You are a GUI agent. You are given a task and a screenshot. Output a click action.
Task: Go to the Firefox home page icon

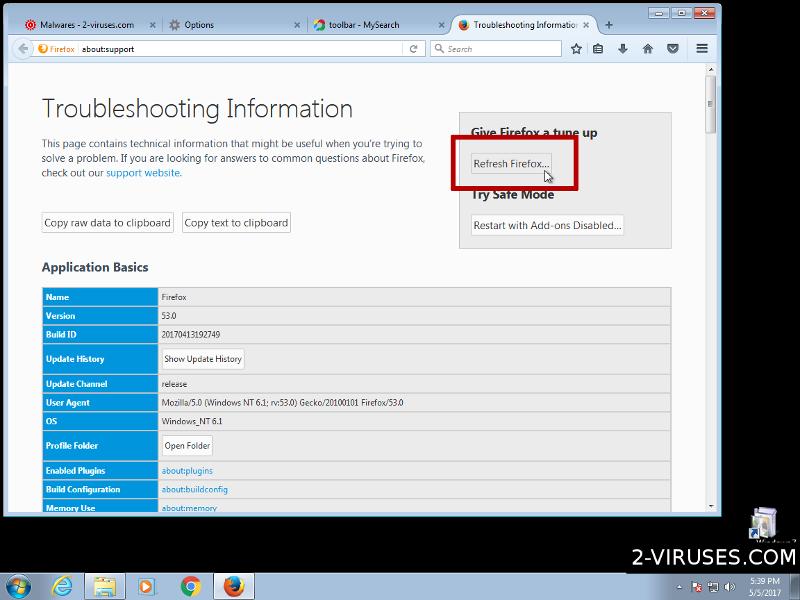click(647, 48)
